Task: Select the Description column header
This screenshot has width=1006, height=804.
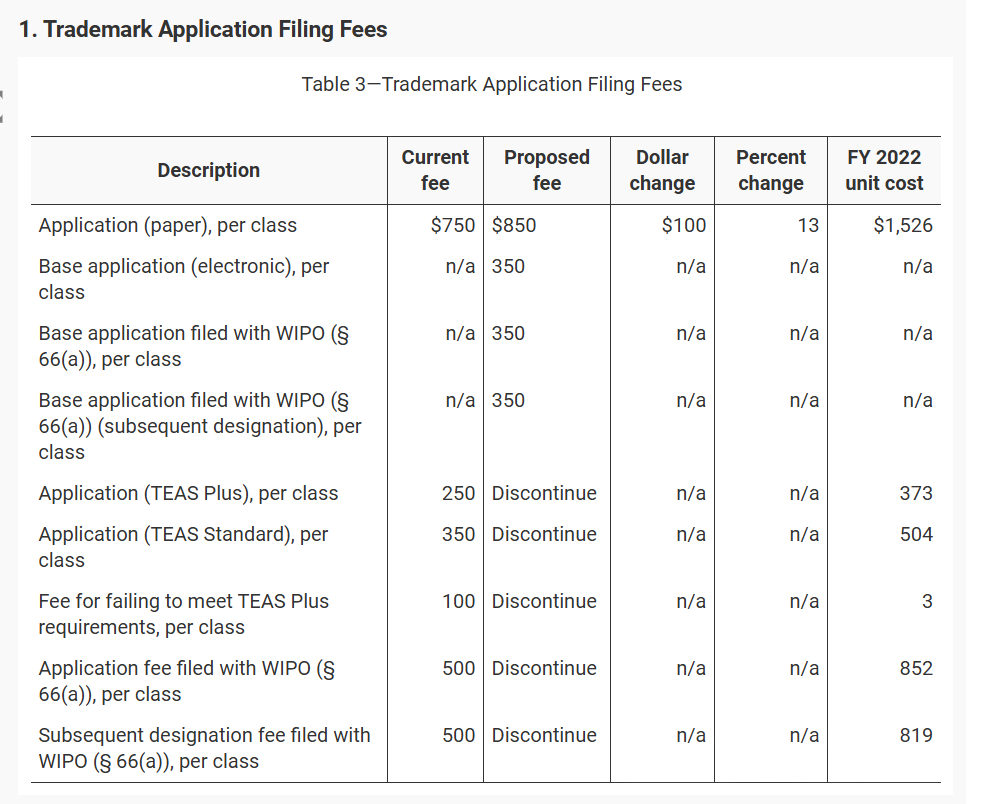Action: click(208, 170)
